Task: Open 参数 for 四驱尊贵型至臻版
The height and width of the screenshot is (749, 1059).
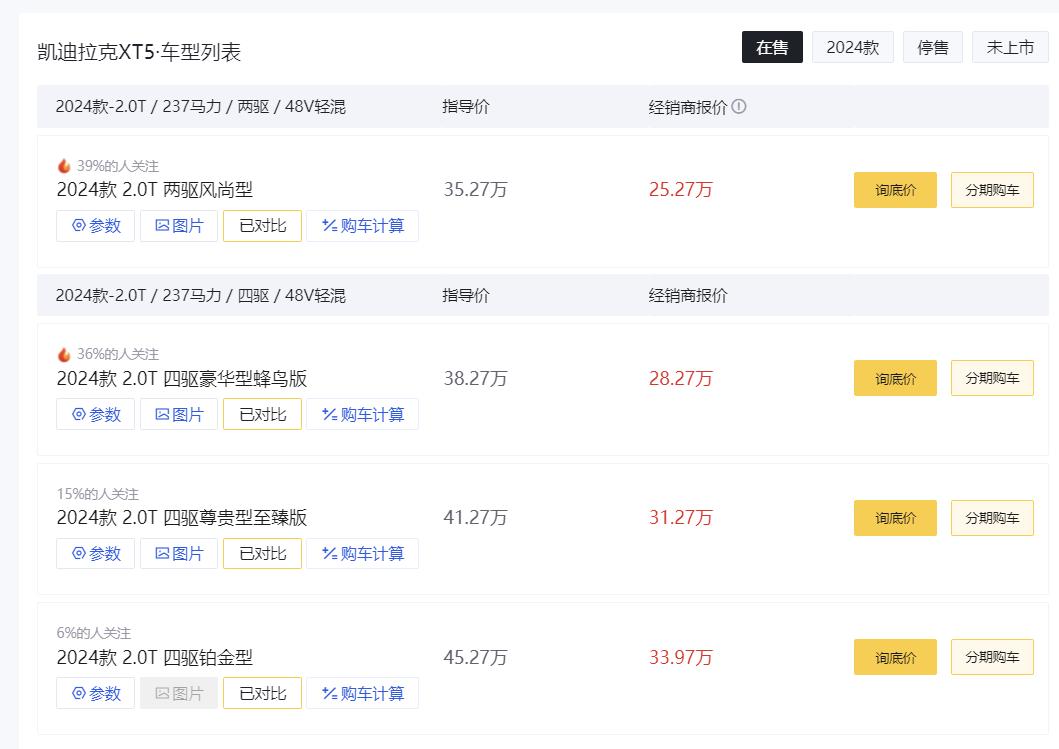Action: pyautogui.click(x=95, y=553)
